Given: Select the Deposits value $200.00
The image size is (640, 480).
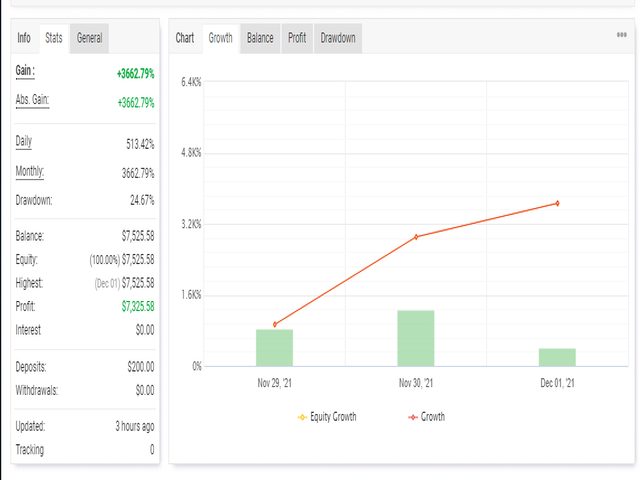Looking at the screenshot, I should (x=141, y=367).
